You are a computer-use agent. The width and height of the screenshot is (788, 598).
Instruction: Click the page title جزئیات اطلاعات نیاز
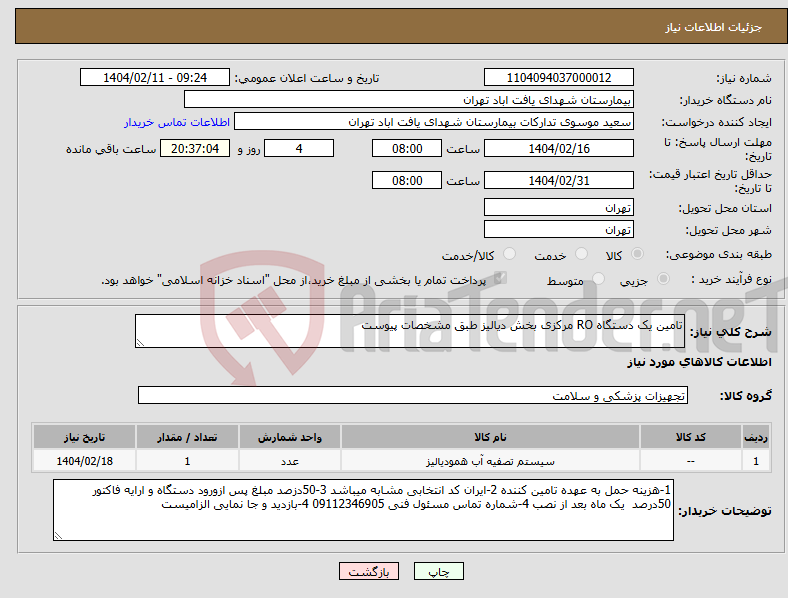[714, 27]
